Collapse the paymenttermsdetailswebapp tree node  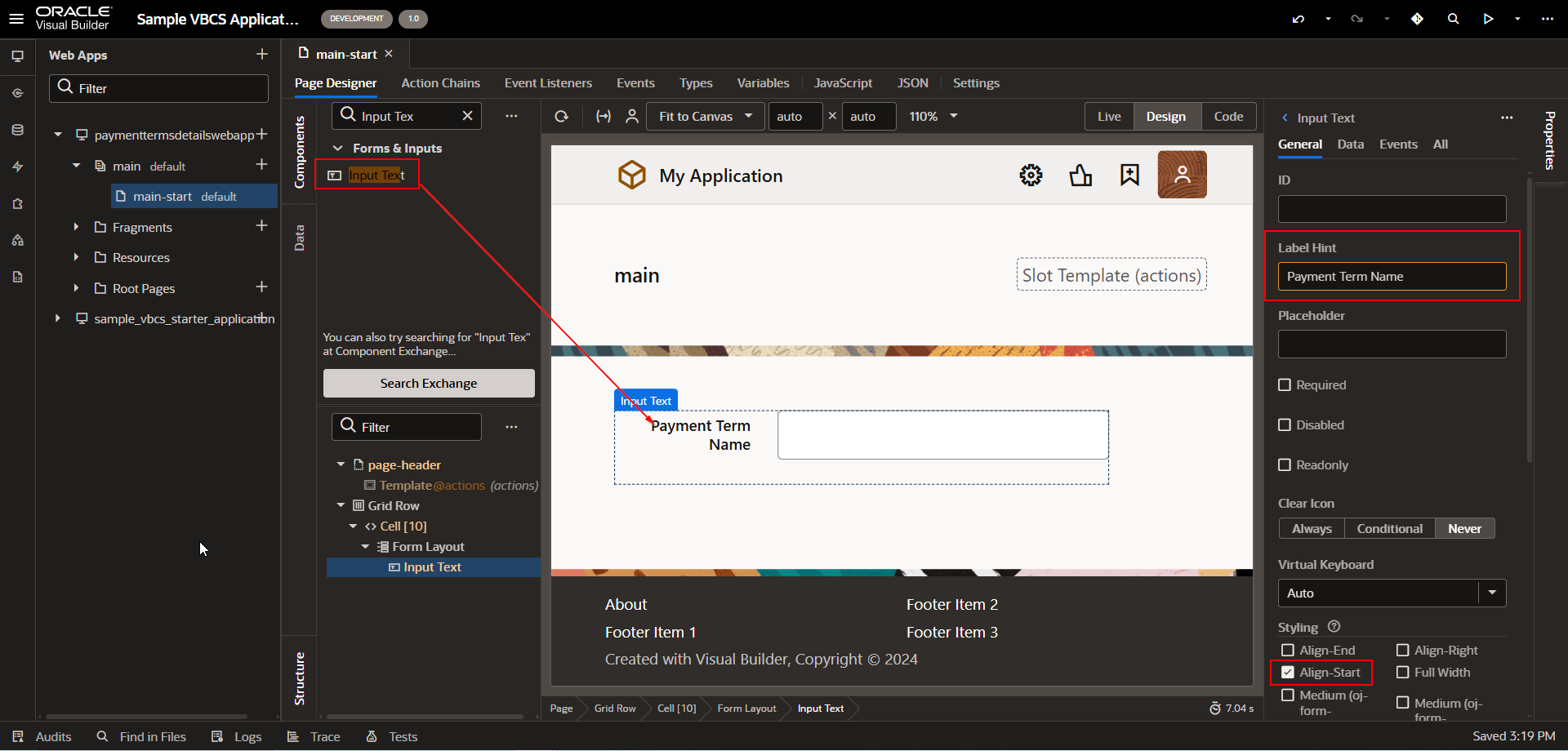(x=58, y=135)
